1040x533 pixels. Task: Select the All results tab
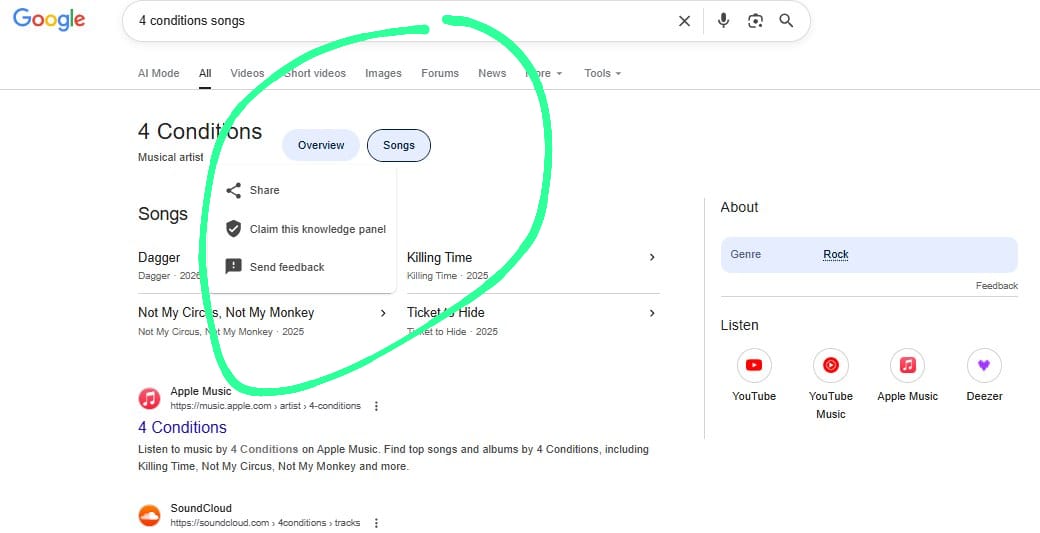(x=205, y=74)
